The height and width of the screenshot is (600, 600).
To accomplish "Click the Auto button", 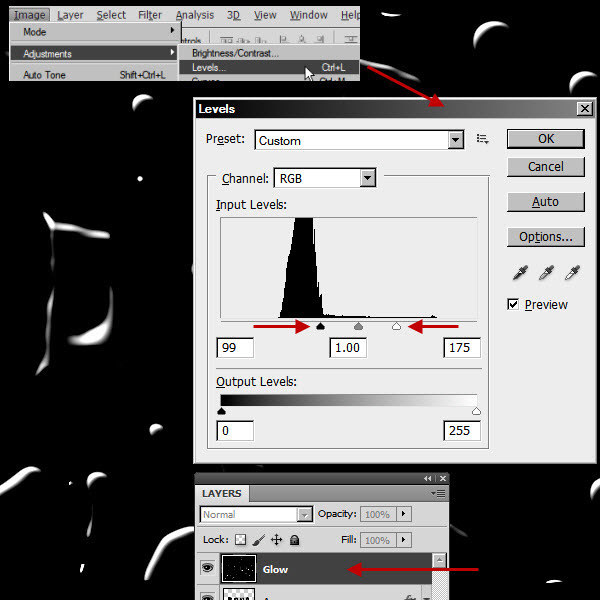I will [x=545, y=202].
